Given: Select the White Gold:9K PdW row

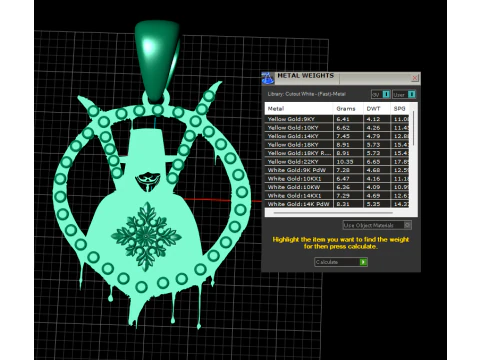Looking at the screenshot, I should coord(337,170).
